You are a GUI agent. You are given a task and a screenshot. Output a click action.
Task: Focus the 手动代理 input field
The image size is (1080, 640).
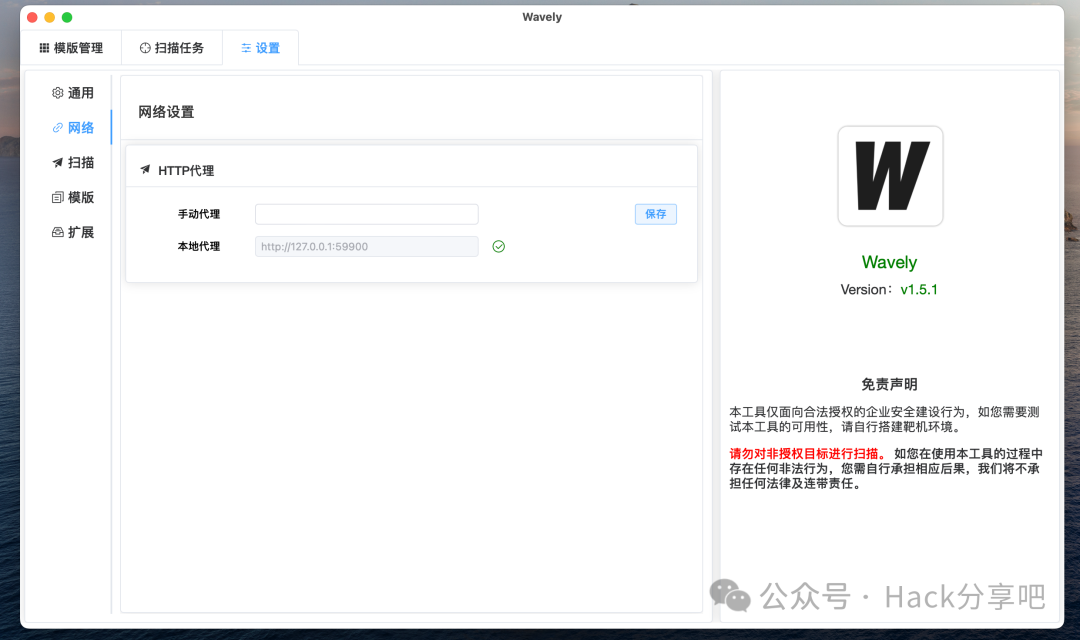click(366, 214)
